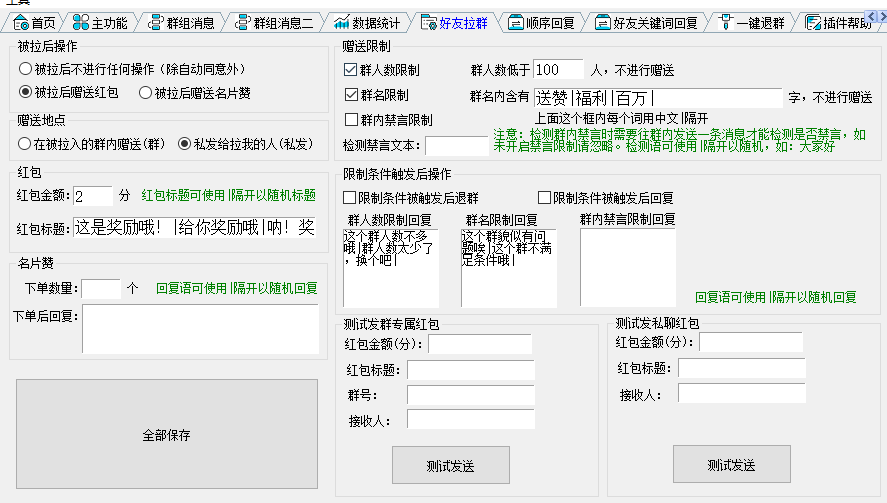This screenshot has width=887, height=503.
Task: Click 红包金额(分) field in 测试发群专属红包
Action: (480, 343)
